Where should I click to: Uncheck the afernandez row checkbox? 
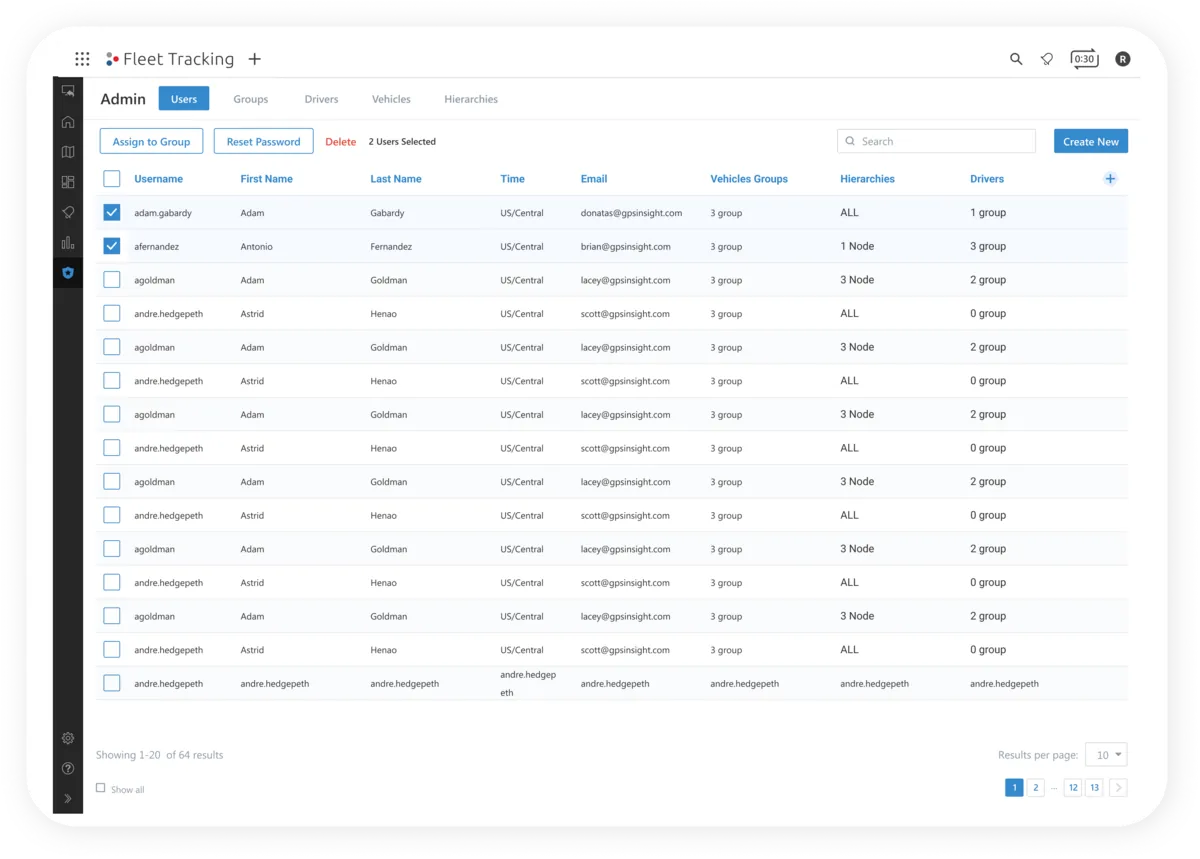[x=112, y=246]
